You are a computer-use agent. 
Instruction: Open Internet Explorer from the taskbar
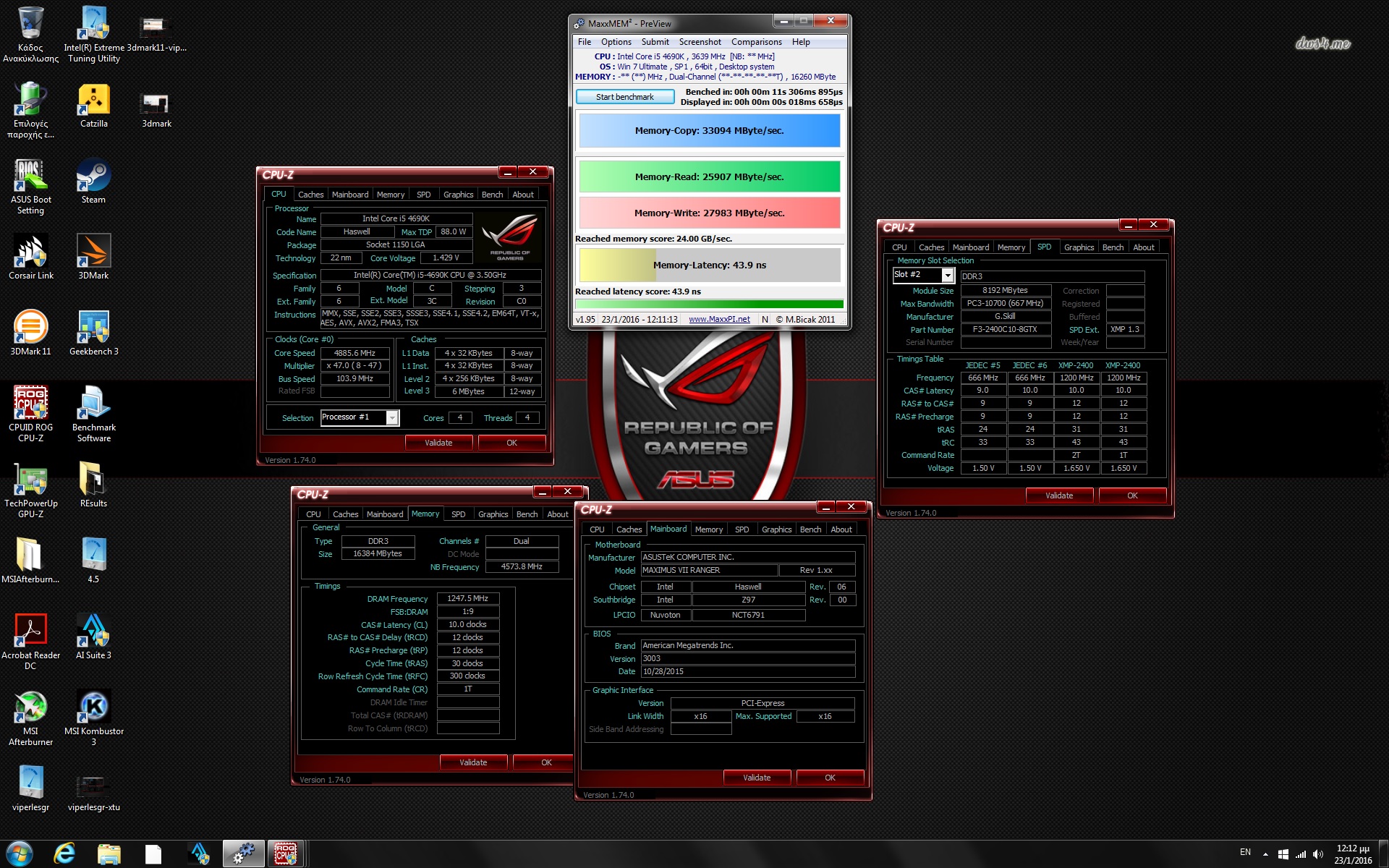pos(64,854)
